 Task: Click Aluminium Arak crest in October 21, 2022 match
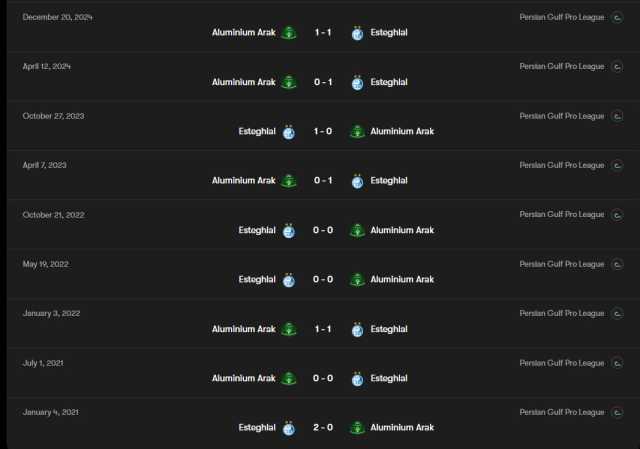point(358,231)
